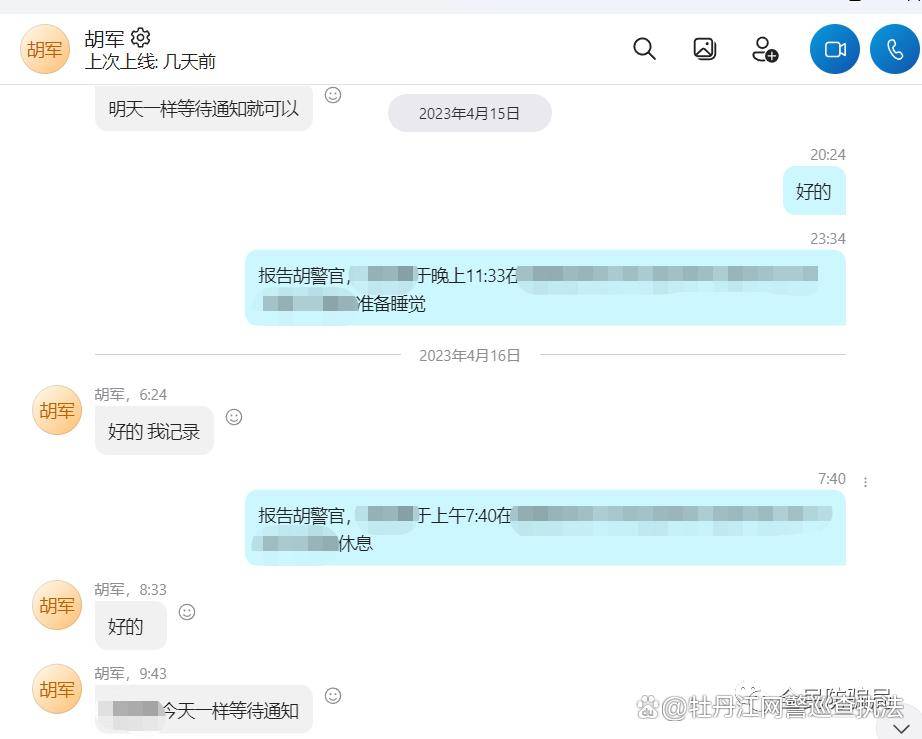Open more options for the 7:40 message
The height and width of the screenshot is (739, 922).
pos(866,482)
